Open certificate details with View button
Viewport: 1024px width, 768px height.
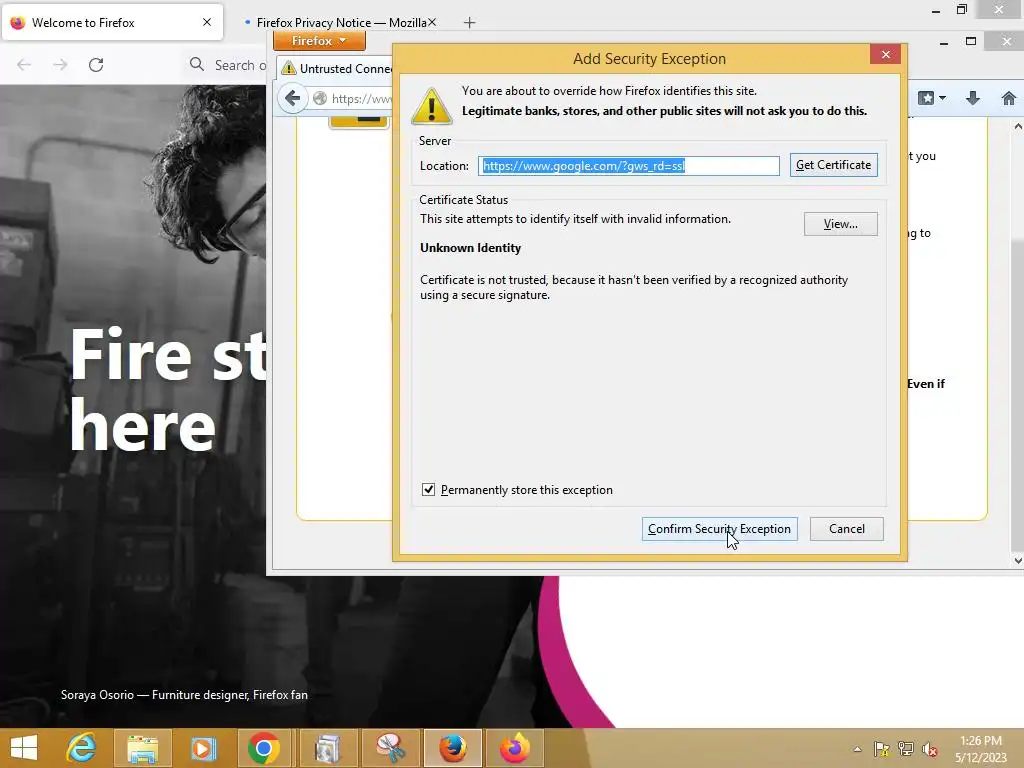point(840,224)
